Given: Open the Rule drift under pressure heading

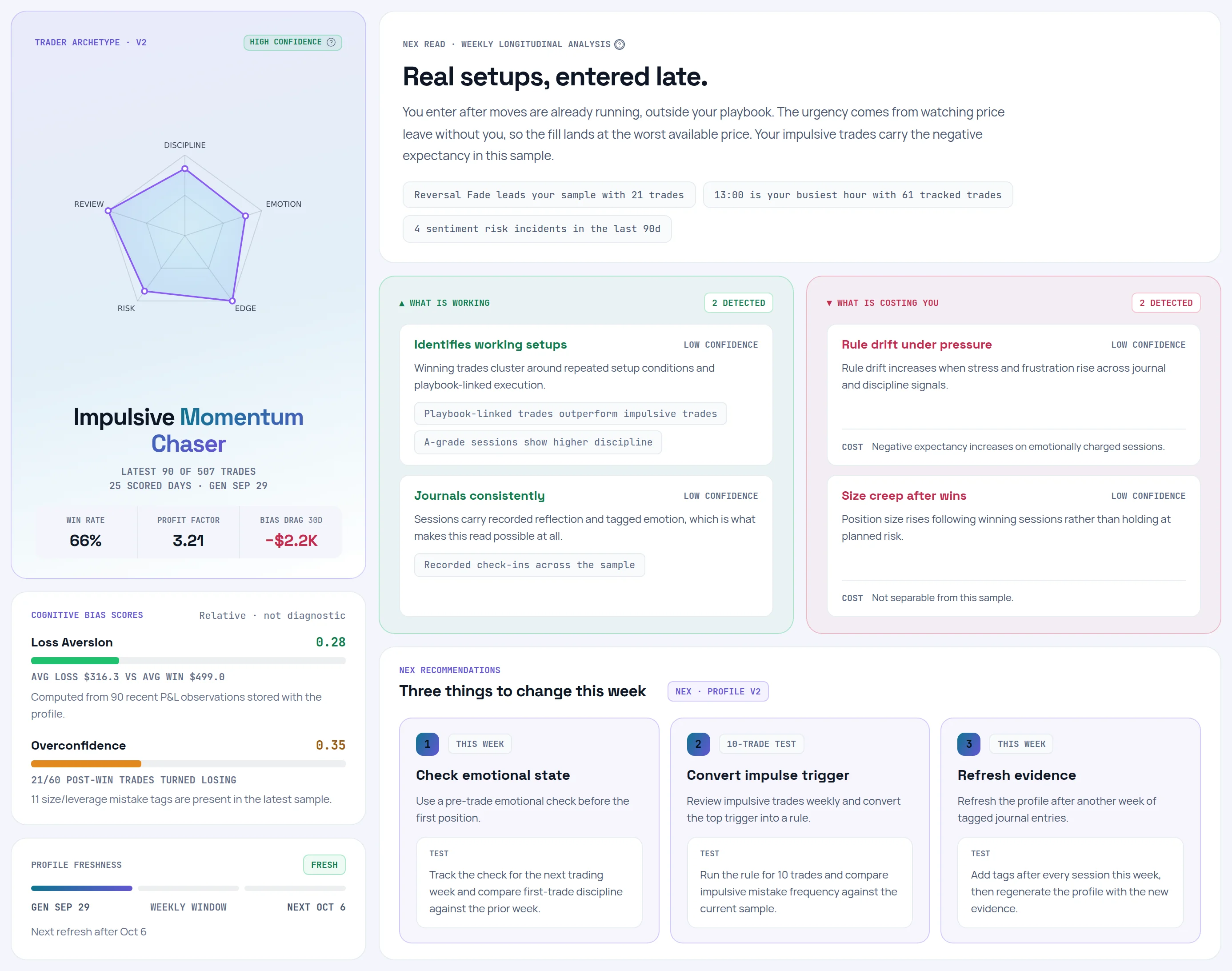Looking at the screenshot, I should pos(916,345).
